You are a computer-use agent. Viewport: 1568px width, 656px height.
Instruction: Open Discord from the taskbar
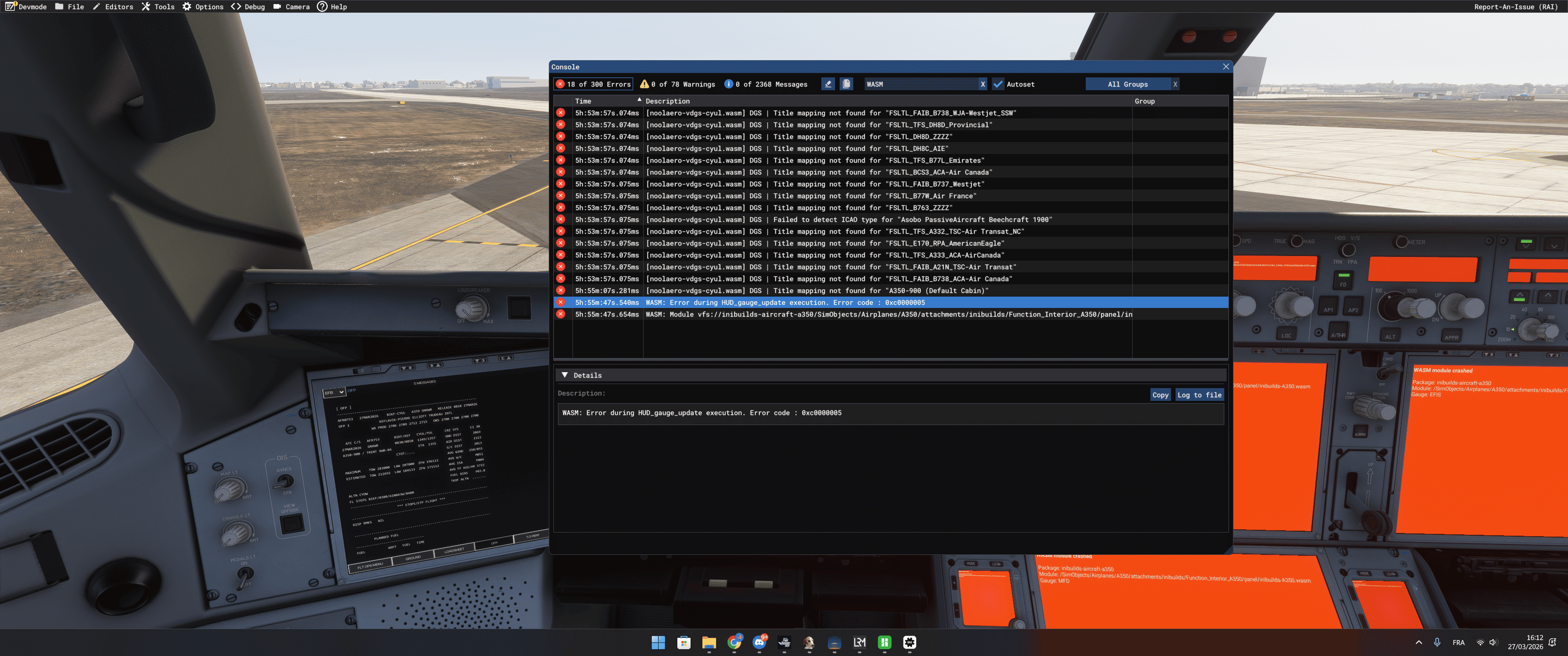759,642
